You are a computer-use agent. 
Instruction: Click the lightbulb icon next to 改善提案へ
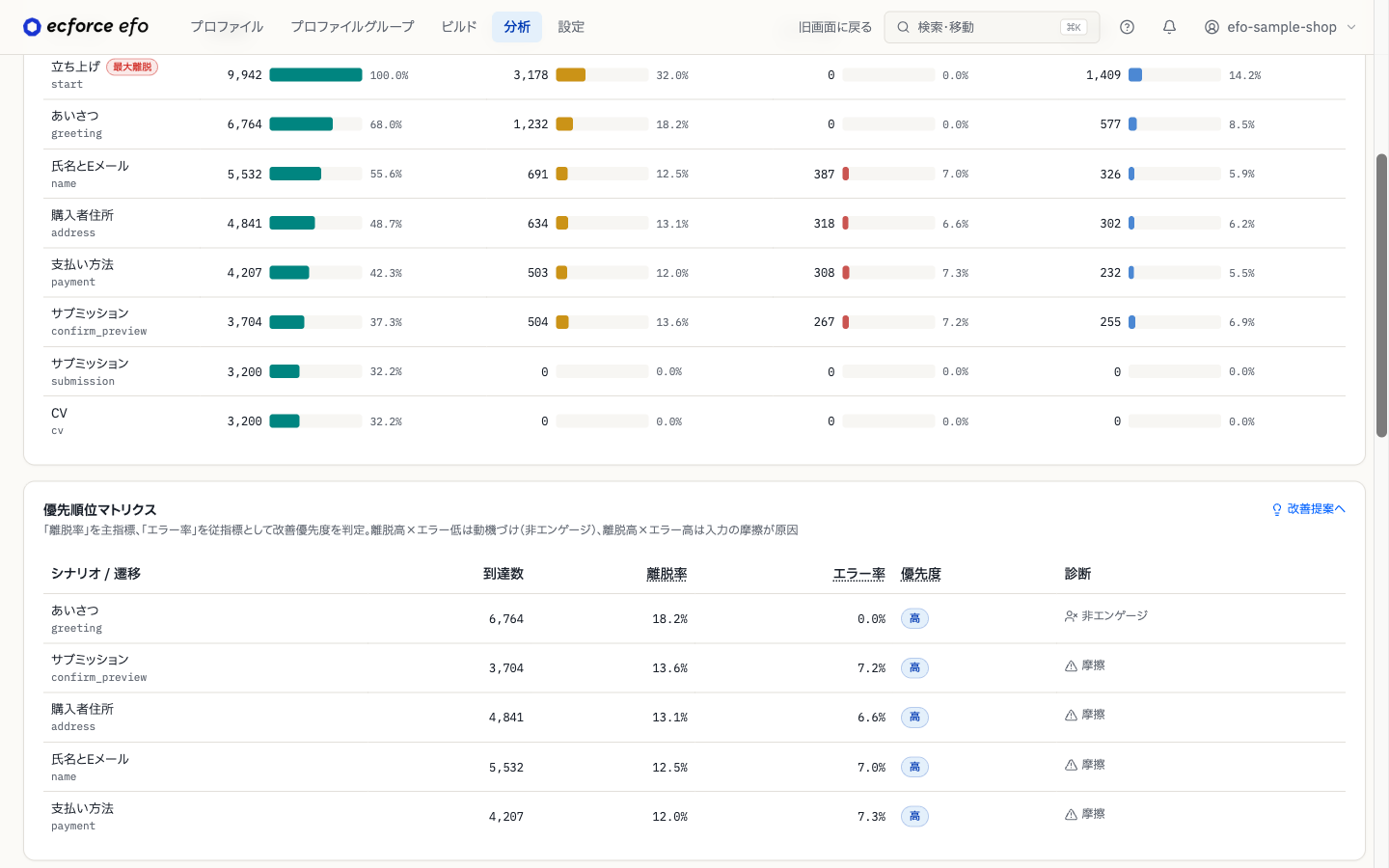click(1277, 509)
